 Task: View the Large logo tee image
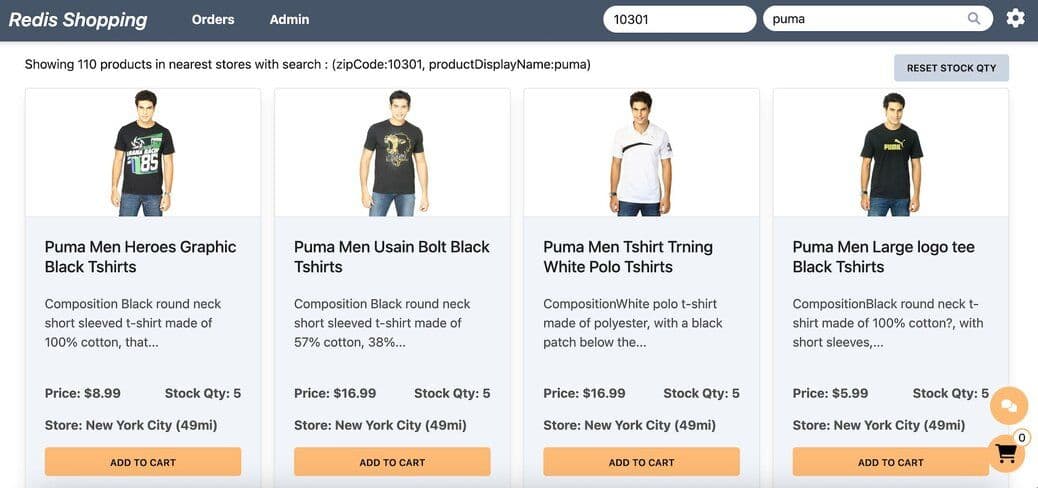[890, 153]
